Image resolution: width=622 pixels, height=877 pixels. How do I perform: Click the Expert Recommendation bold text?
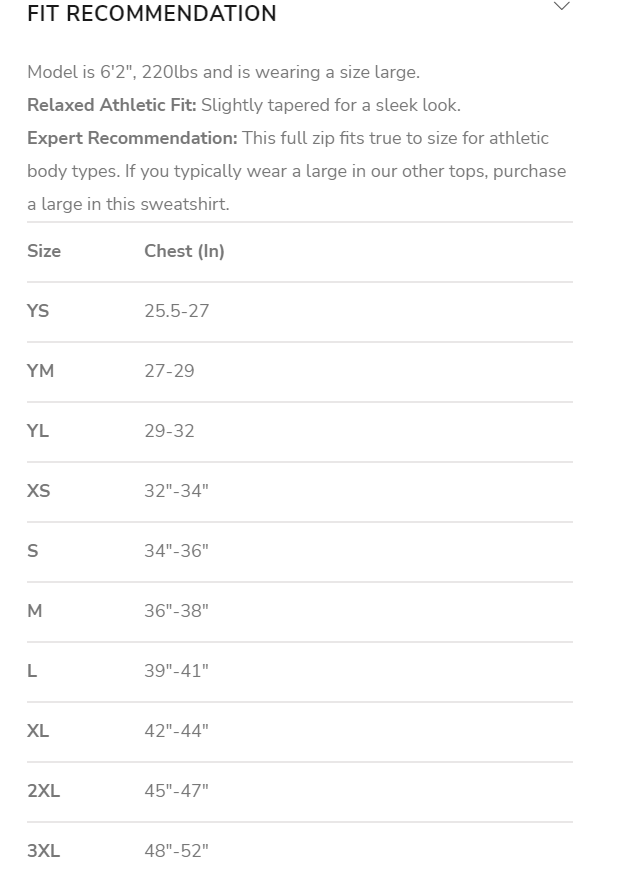click(132, 138)
